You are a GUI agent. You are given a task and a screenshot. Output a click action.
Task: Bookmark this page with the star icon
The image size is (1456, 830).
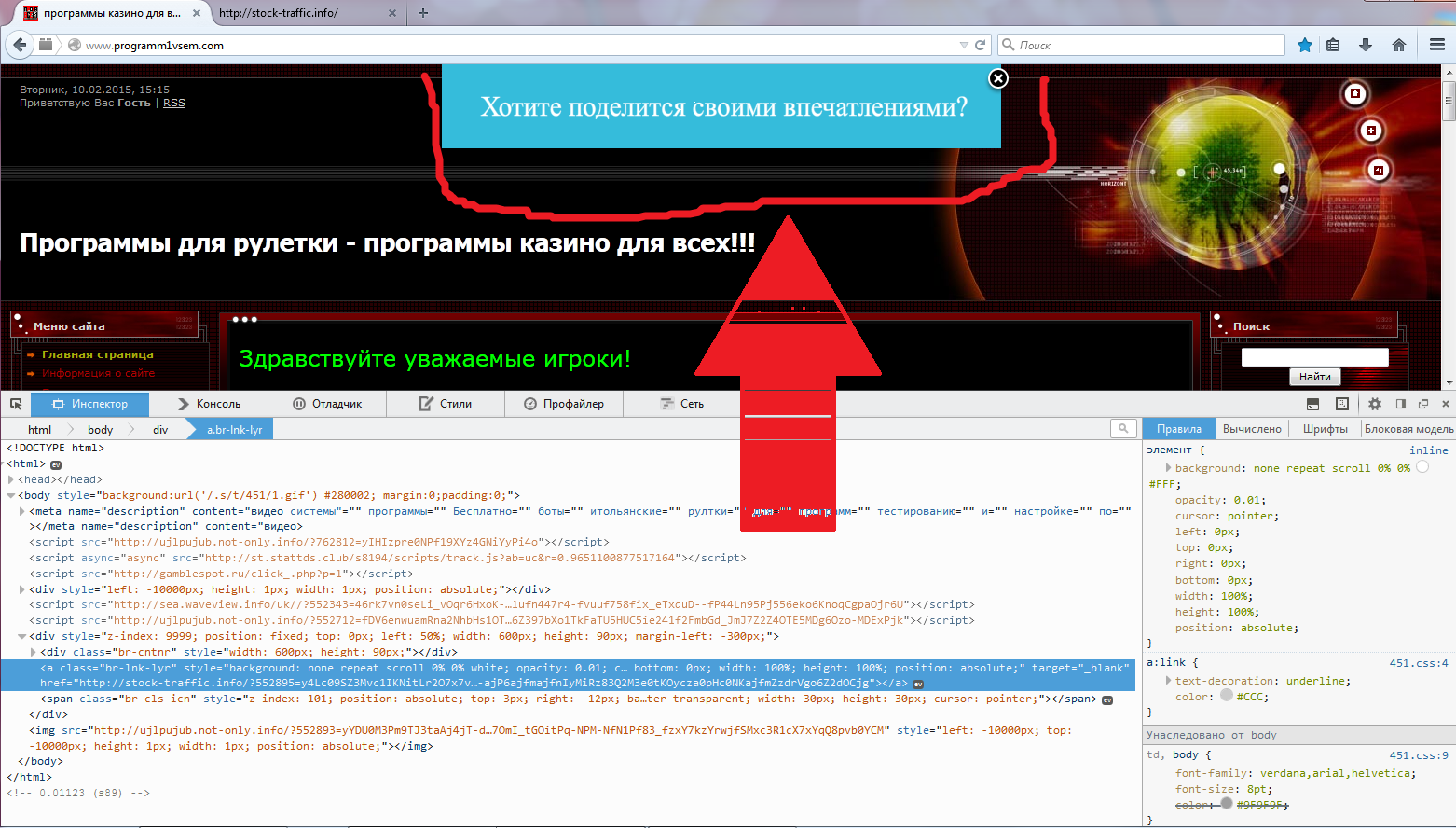[1305, 45]
